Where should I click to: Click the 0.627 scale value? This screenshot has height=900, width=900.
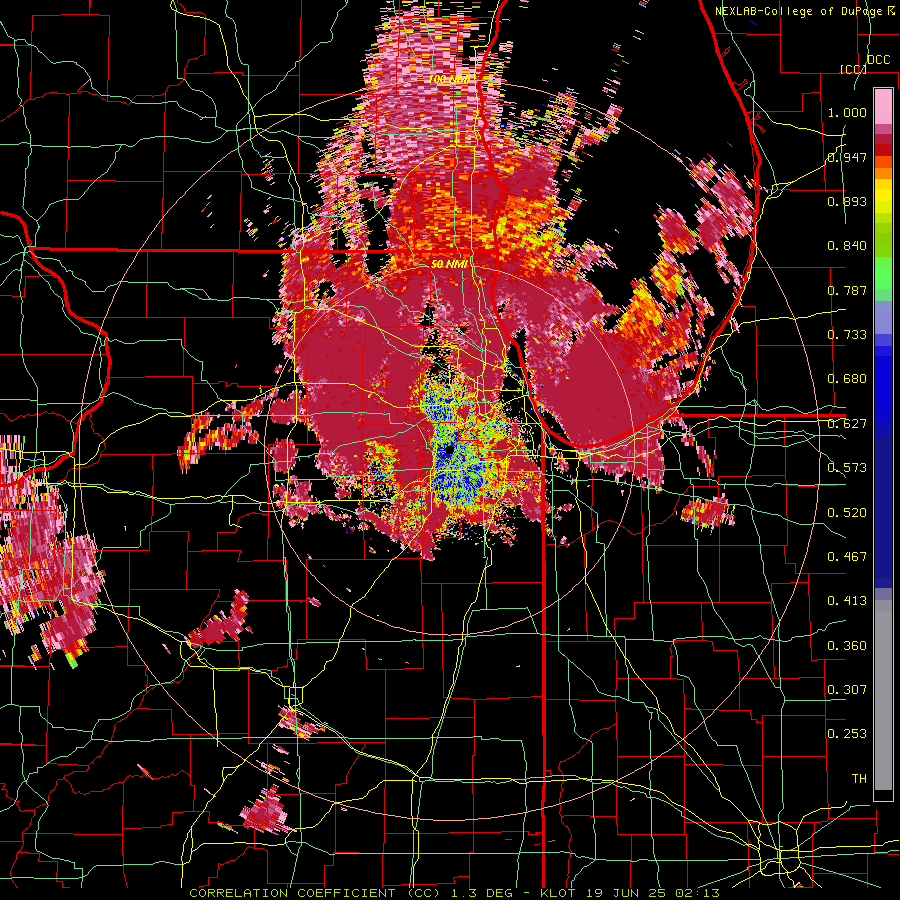pyautogui.click(x=847, y=424)
